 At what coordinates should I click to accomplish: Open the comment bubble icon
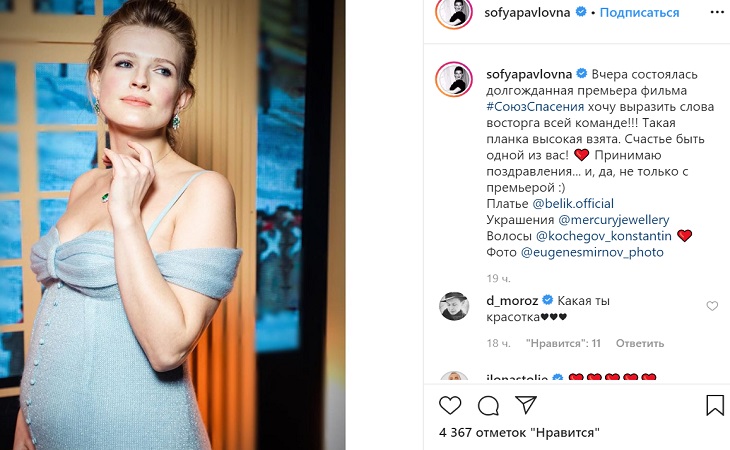click(488, 405)
